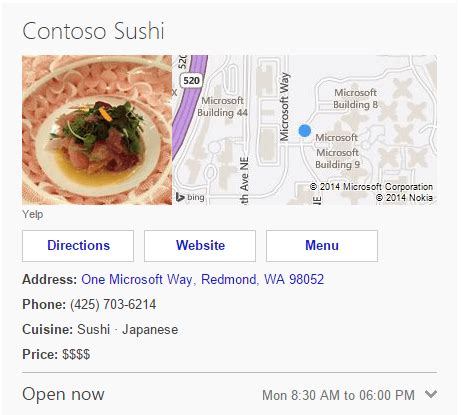Open the Menu button
The height and width of the screenshot is (415, 461).
tap(322, 246)
